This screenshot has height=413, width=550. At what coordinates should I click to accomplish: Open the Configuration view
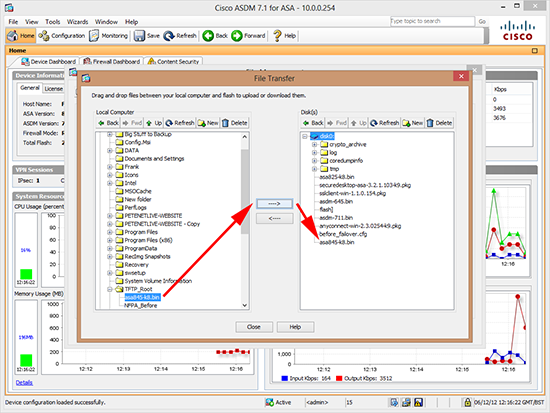[62, 36]
